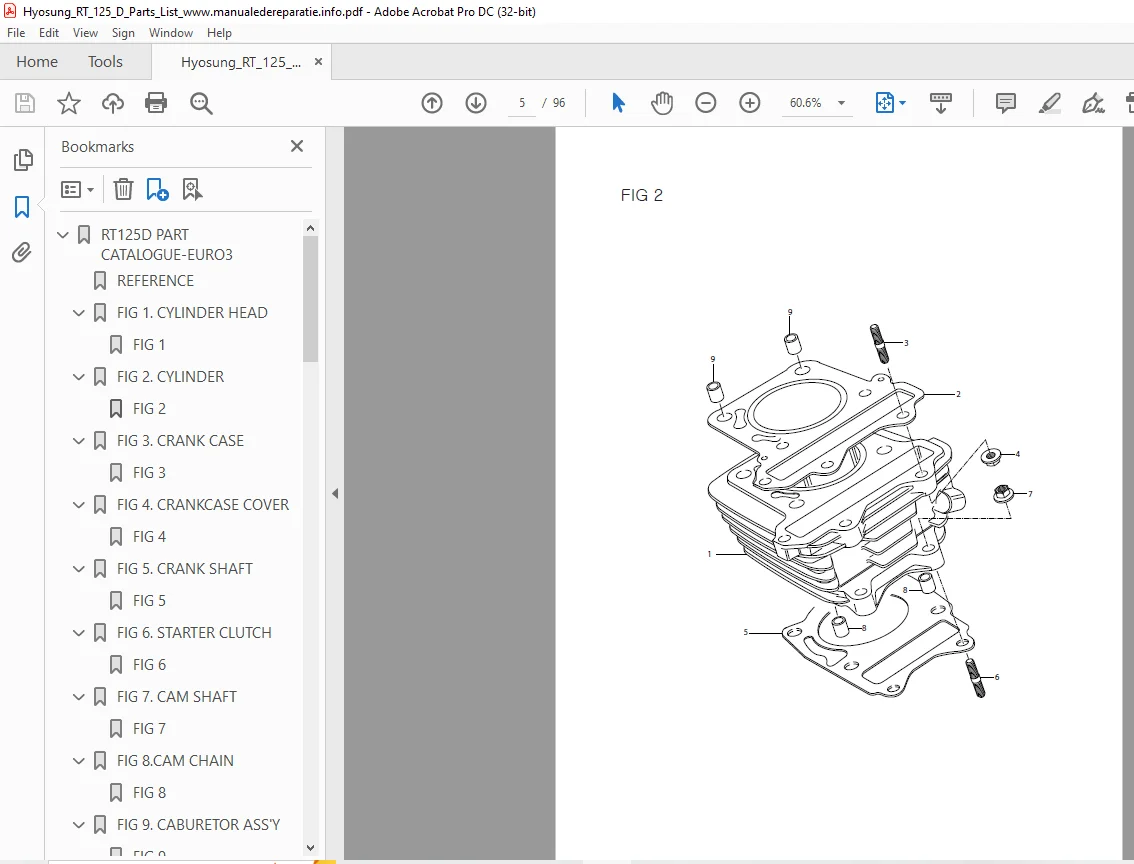
Task: Open the Edit menu
Action: (48, 33)
